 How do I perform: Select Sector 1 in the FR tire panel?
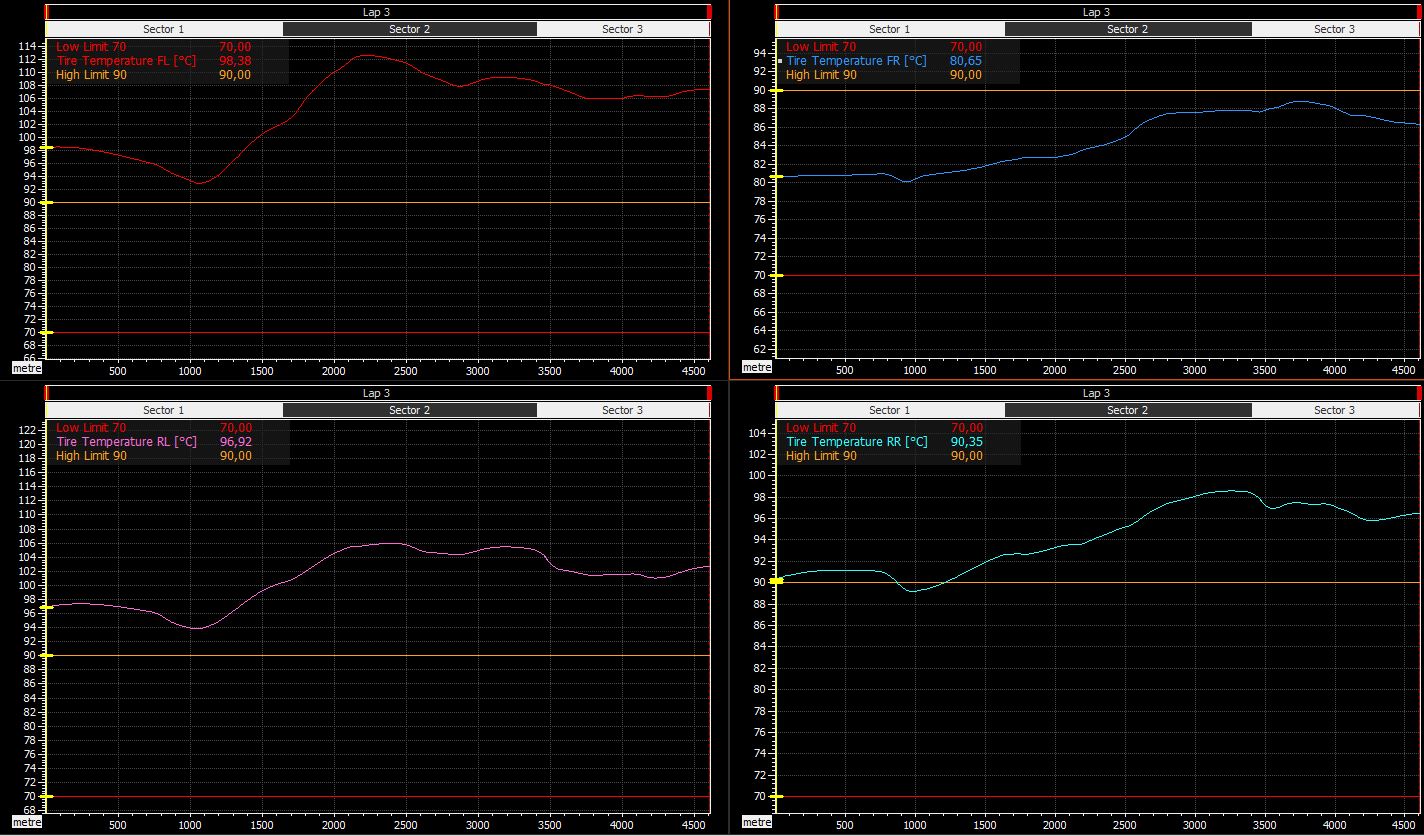[890, 29]
